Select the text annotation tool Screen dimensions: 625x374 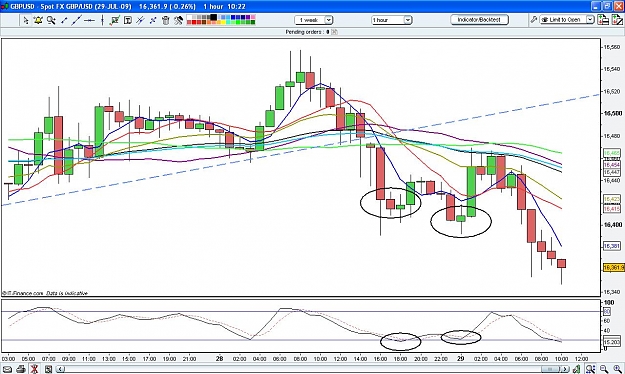[128, 20]
